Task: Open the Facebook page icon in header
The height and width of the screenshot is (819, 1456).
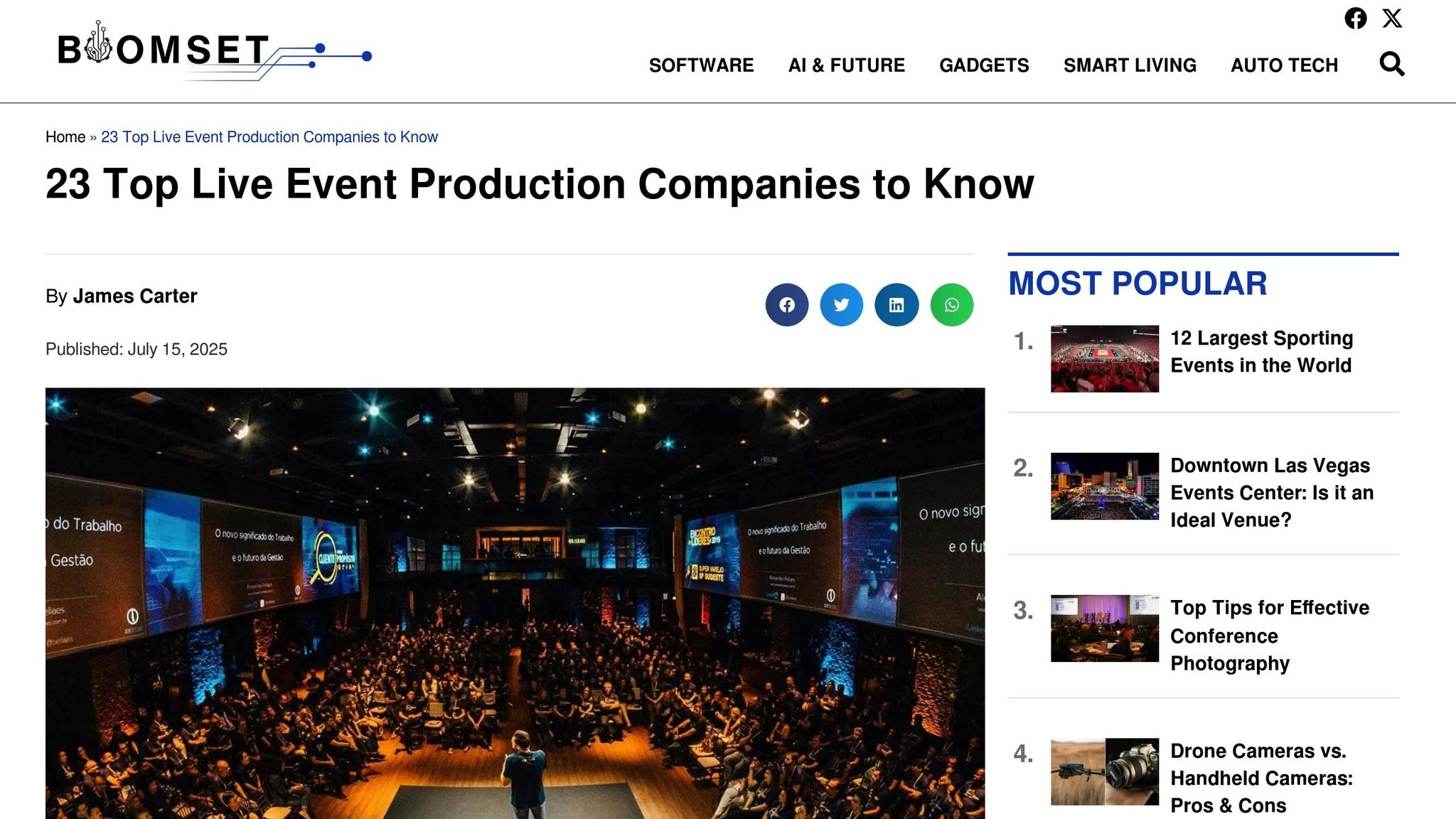Action: tap(1355, 18)
